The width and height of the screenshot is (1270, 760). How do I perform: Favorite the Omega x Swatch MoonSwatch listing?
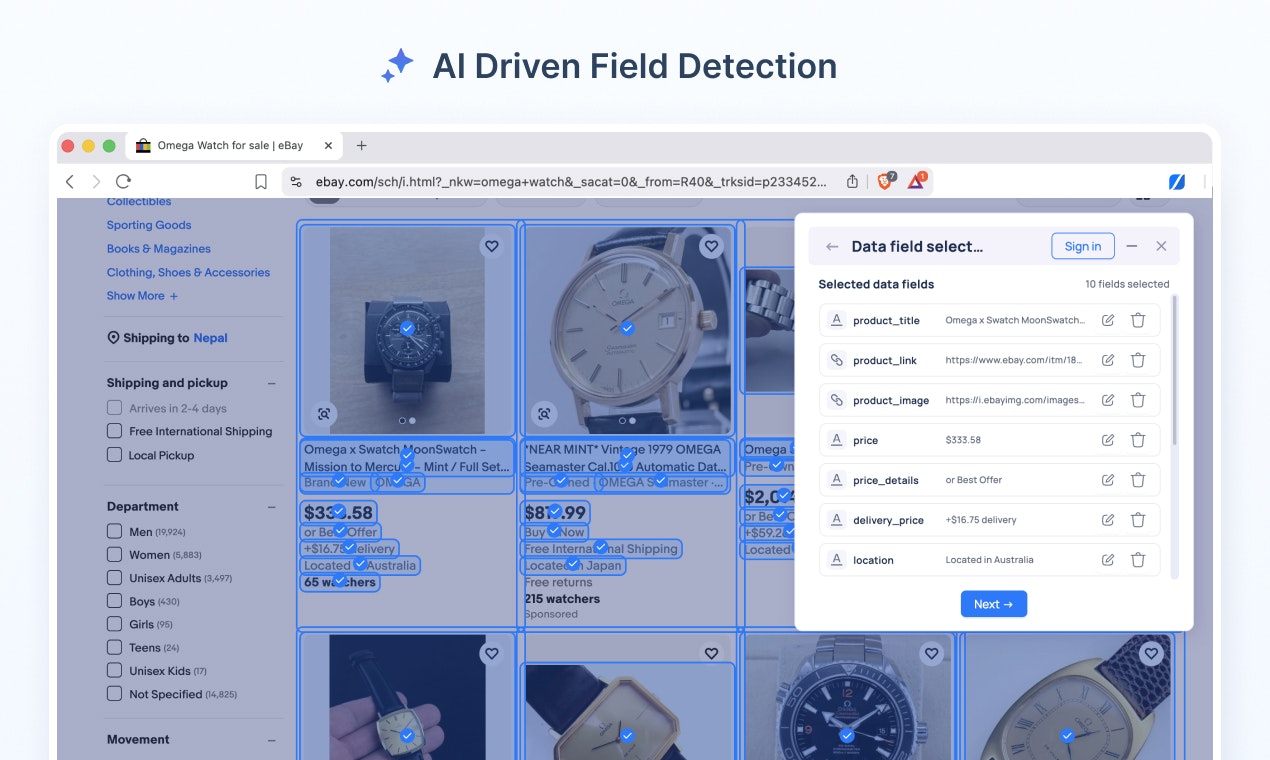491,246
